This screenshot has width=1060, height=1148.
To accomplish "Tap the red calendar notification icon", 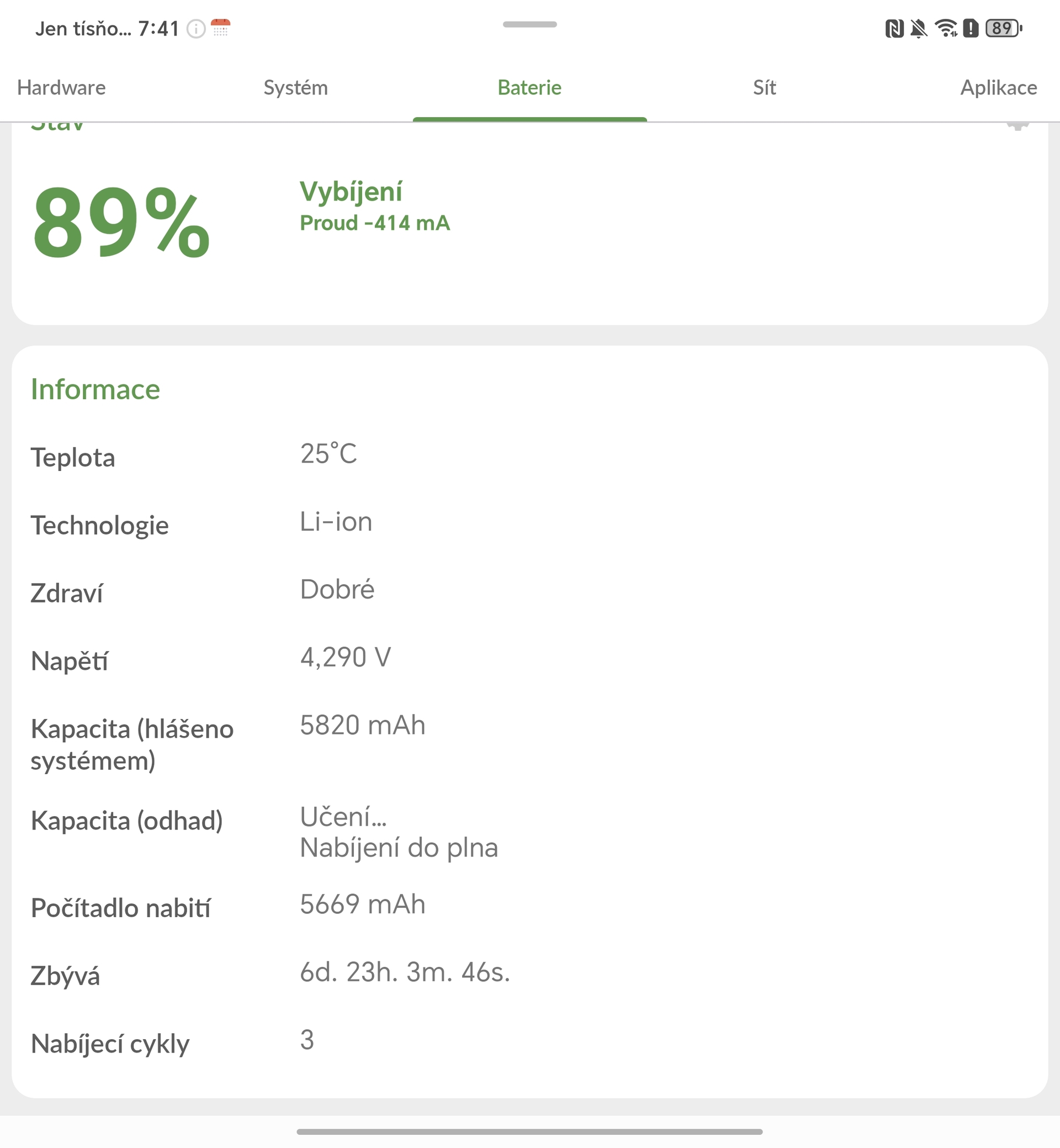I will 220,28.
